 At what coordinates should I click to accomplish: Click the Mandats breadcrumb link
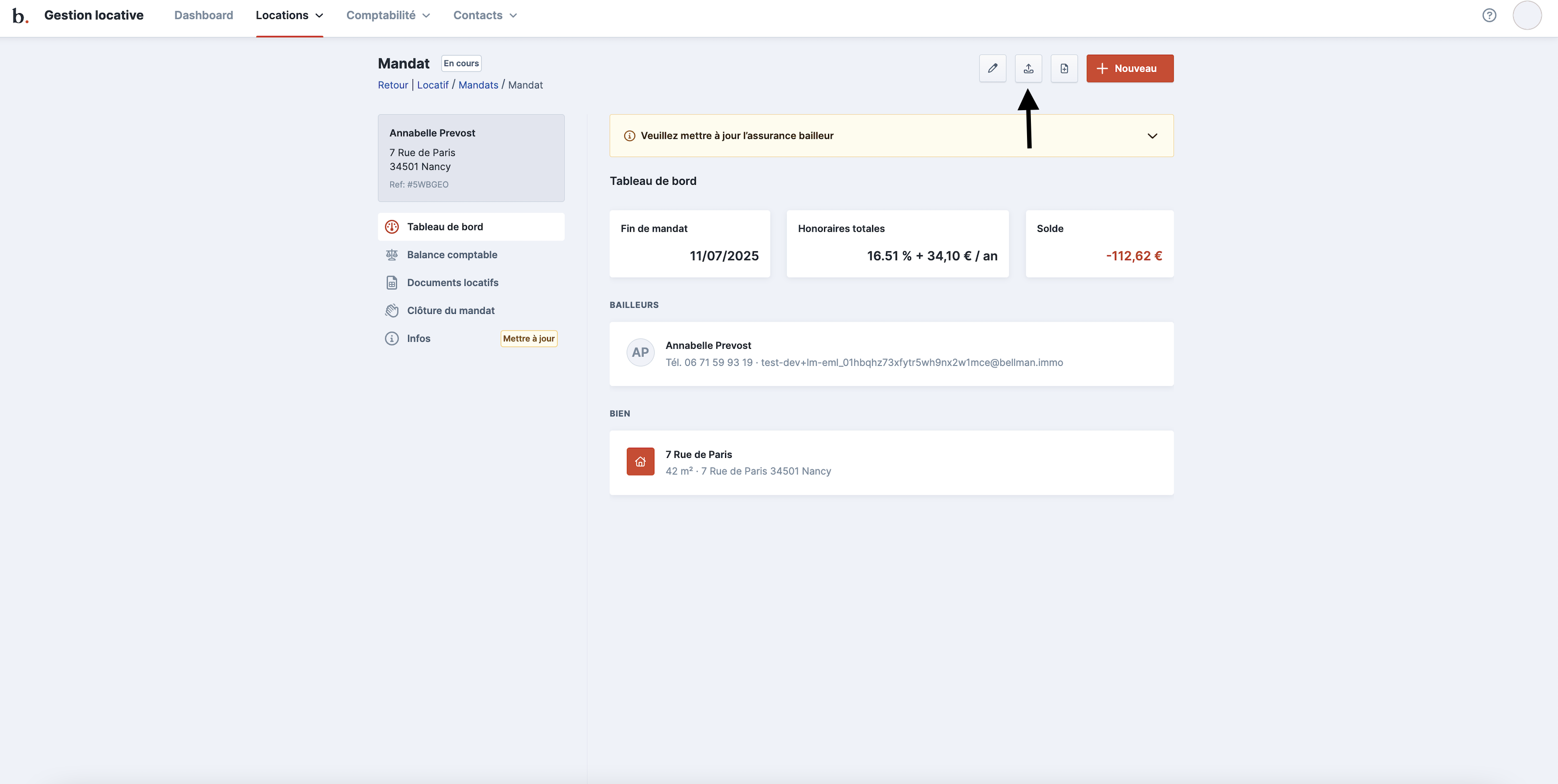point(478,84)
